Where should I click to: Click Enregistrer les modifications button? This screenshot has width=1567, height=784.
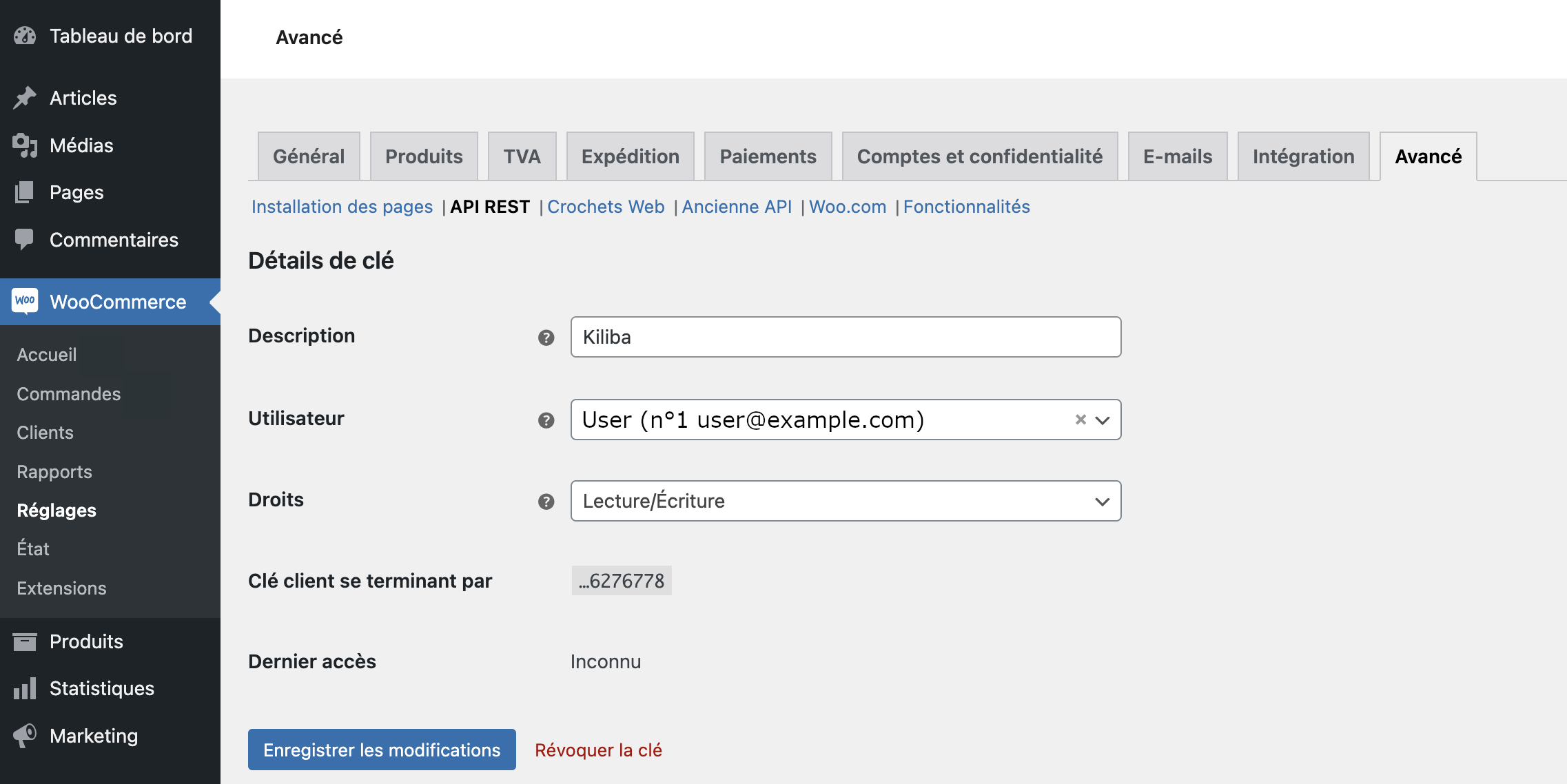pos(382,750)
